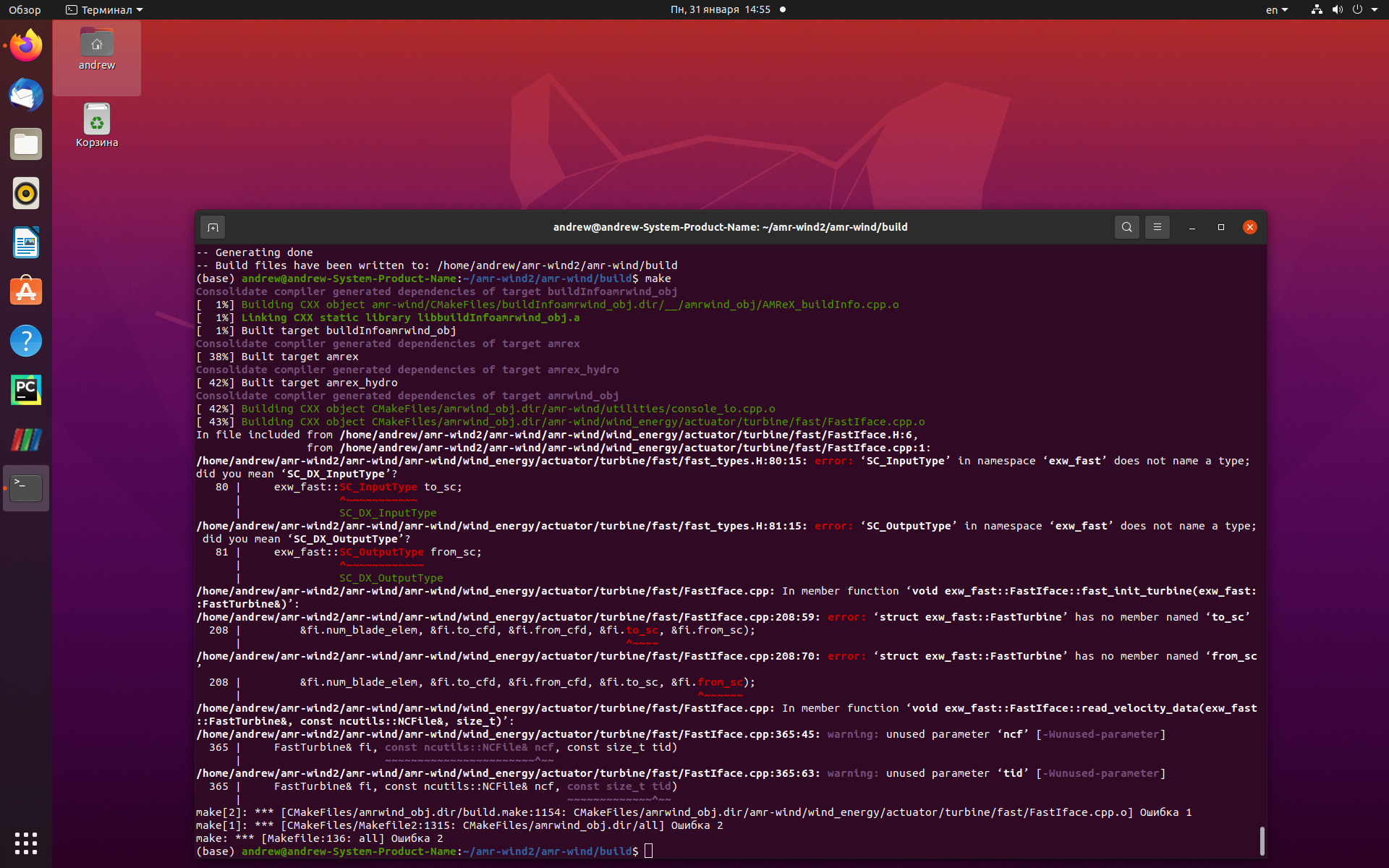
Task: Click the Terminal icon in the dock
Action: coord(25,488)
